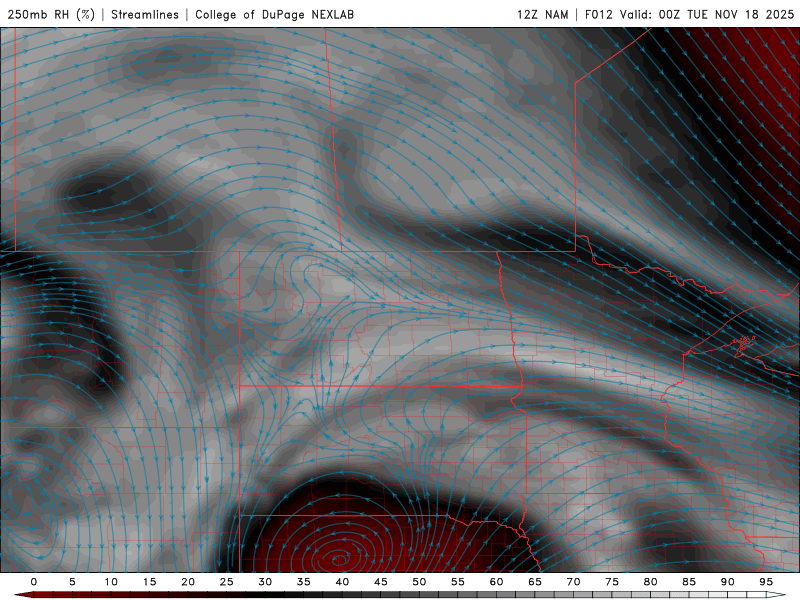Viewport: 800px width, 600px height.
Task: Click the '55' tick label on color scale
Action: 458,582
